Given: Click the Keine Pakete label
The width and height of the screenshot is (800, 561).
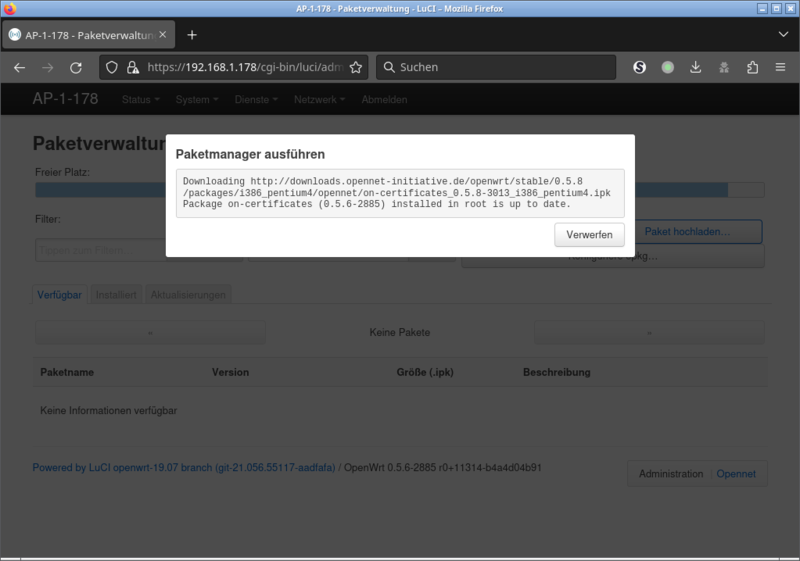Looking at the screenshot, I should [399, 333].
